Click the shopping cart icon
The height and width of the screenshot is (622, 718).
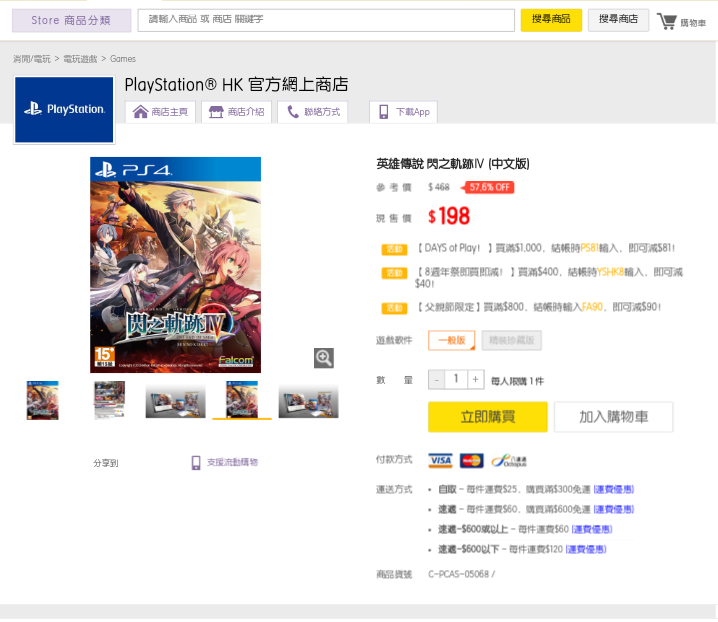667,21
